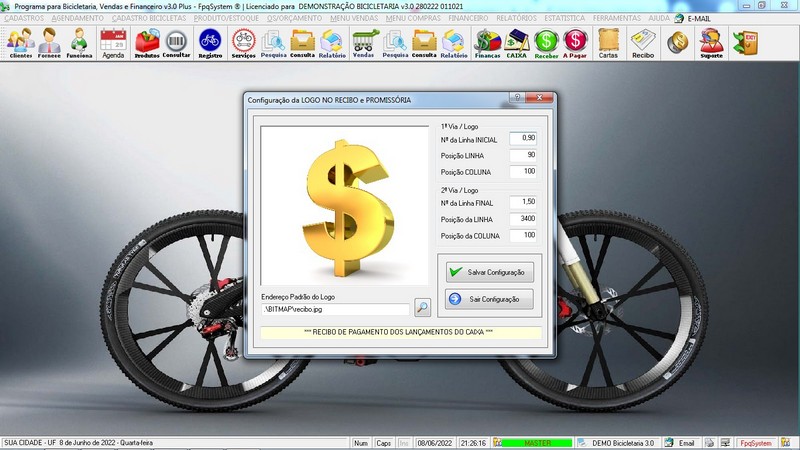Click the gold coin toolbar icon
The height and width of the screenshot is (450, 800).
[x=678, y=43]
